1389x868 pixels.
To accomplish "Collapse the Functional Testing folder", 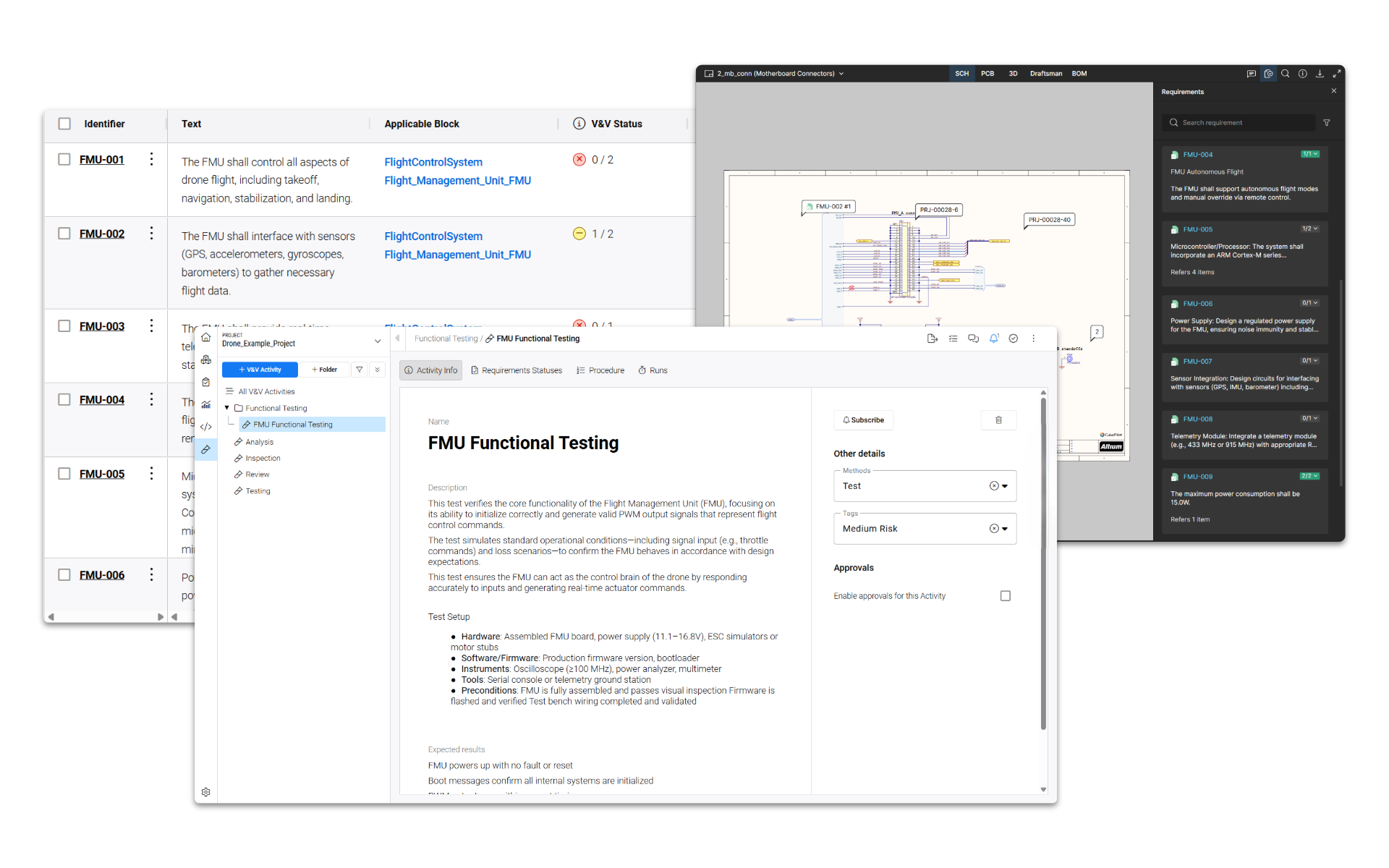I will click(226, 408).
